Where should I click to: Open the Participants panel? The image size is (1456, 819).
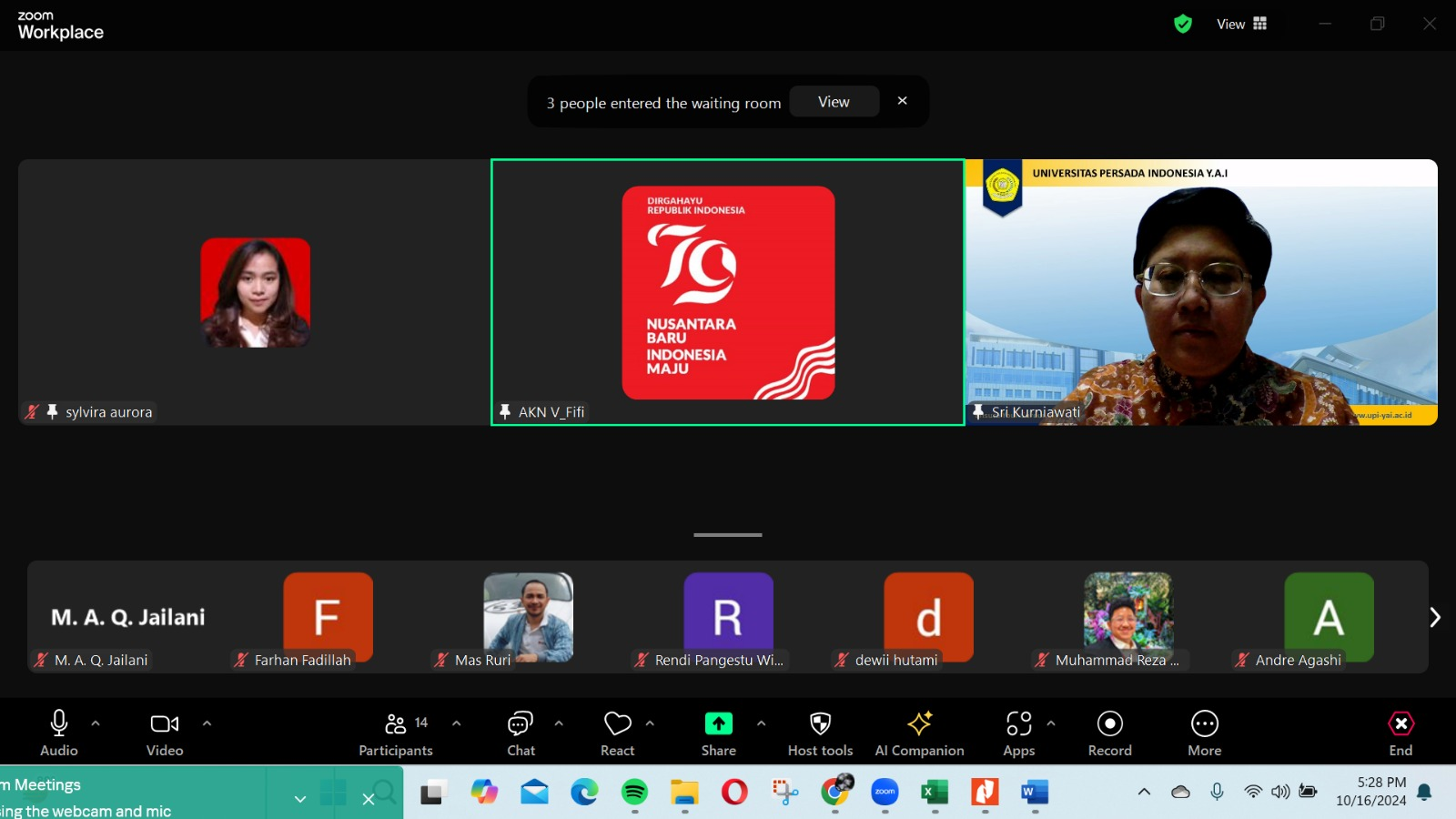[x=396, y=733]
